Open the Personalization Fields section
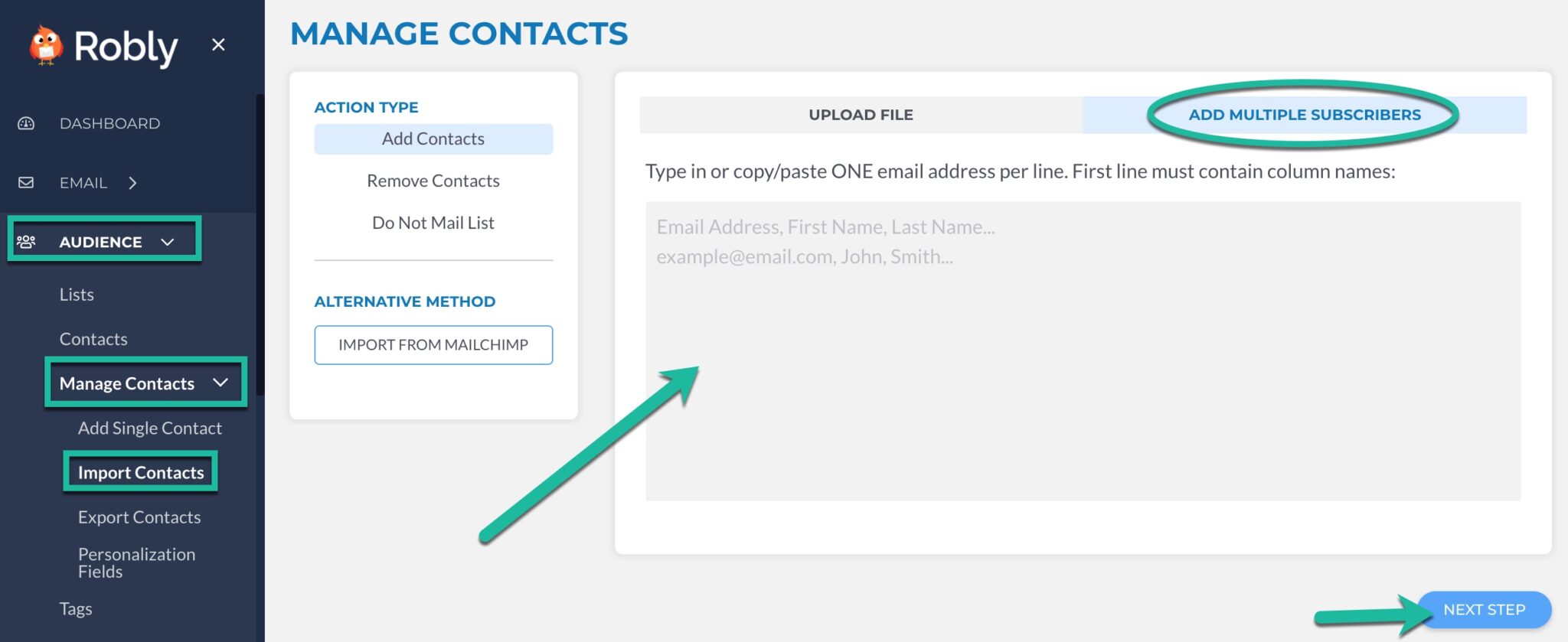This screenshot has height=642, width=1568. point(136,562)
